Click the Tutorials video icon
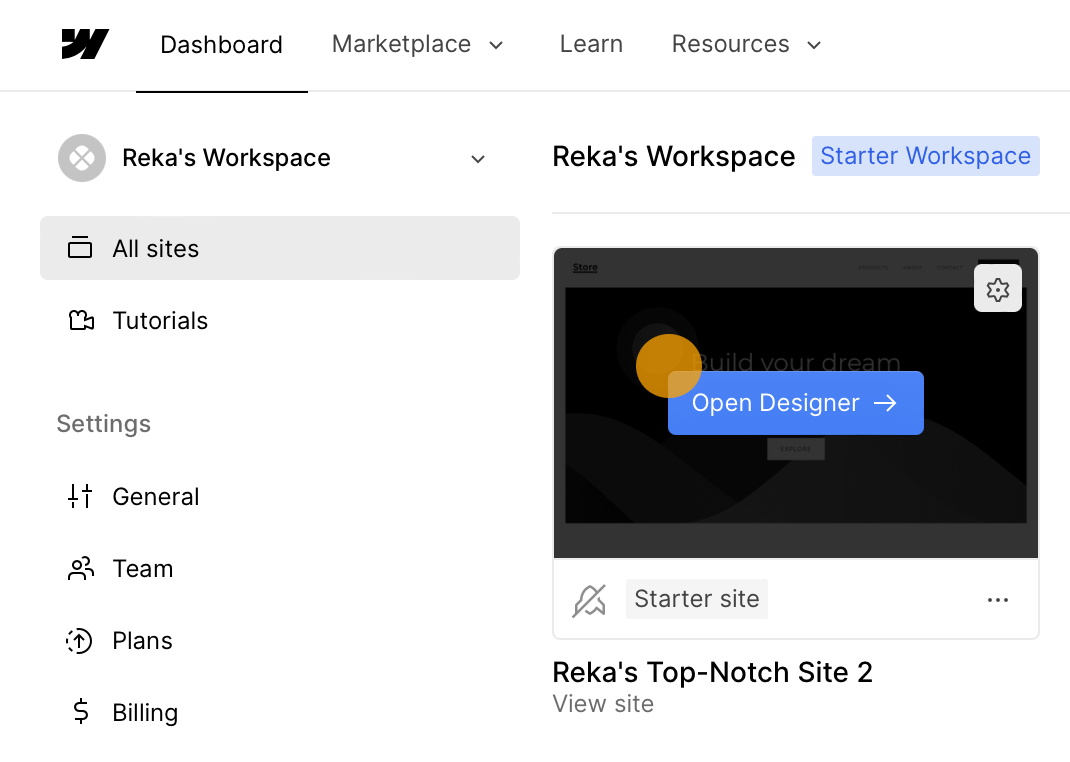The image size is (1070, 762). [81, 320]
